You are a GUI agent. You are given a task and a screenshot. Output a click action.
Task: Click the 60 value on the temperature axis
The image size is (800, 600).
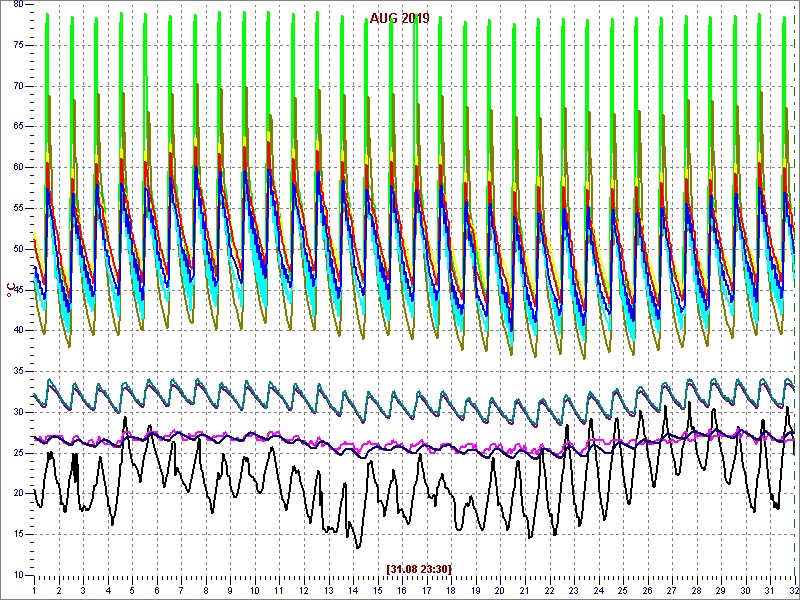click(x=18, y=168)
